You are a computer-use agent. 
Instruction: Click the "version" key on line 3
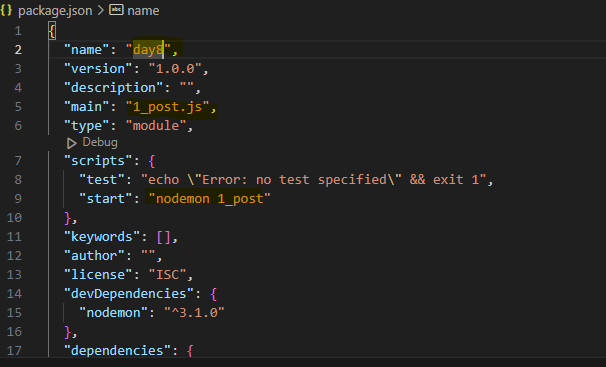pyautogui.click(x=98, y=69)
